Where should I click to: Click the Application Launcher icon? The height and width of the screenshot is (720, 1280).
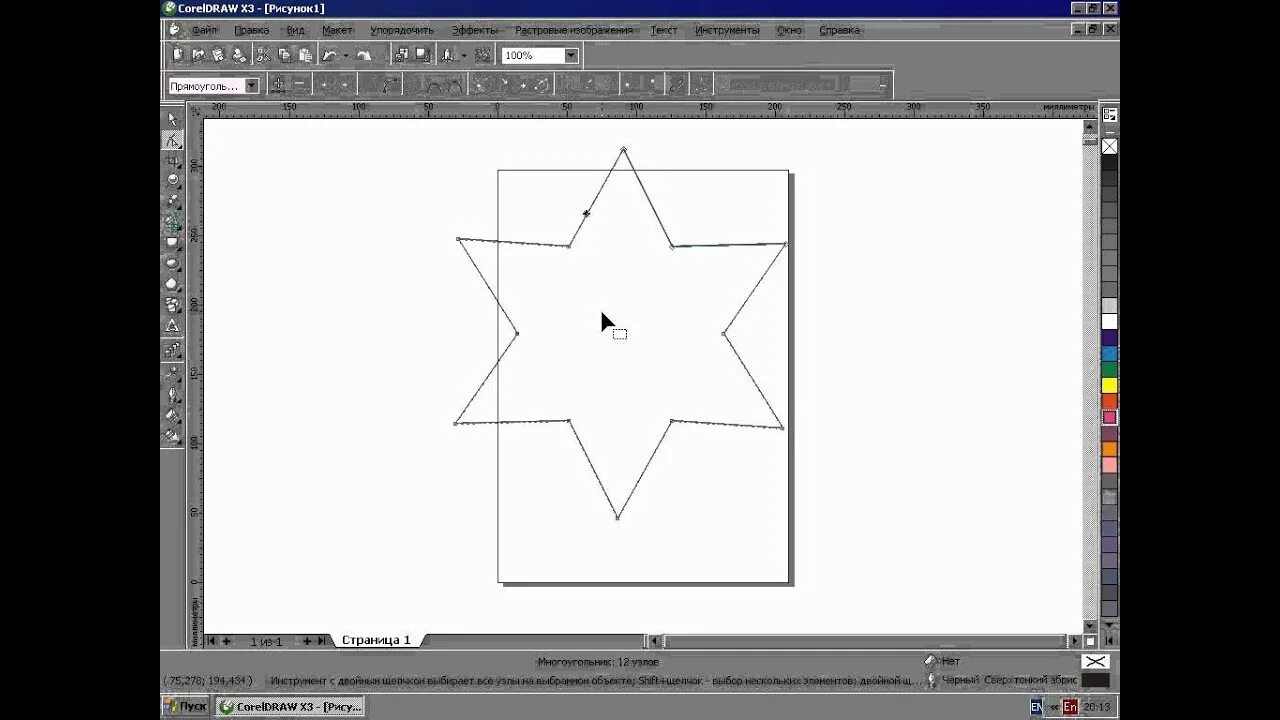point(449,55)
